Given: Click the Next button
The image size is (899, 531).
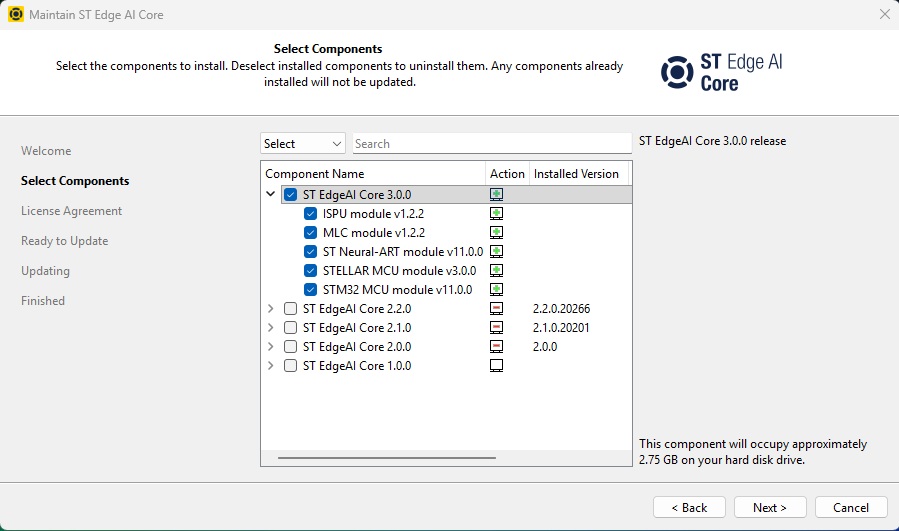Looking at the screenshot, I should pos(770,507).
